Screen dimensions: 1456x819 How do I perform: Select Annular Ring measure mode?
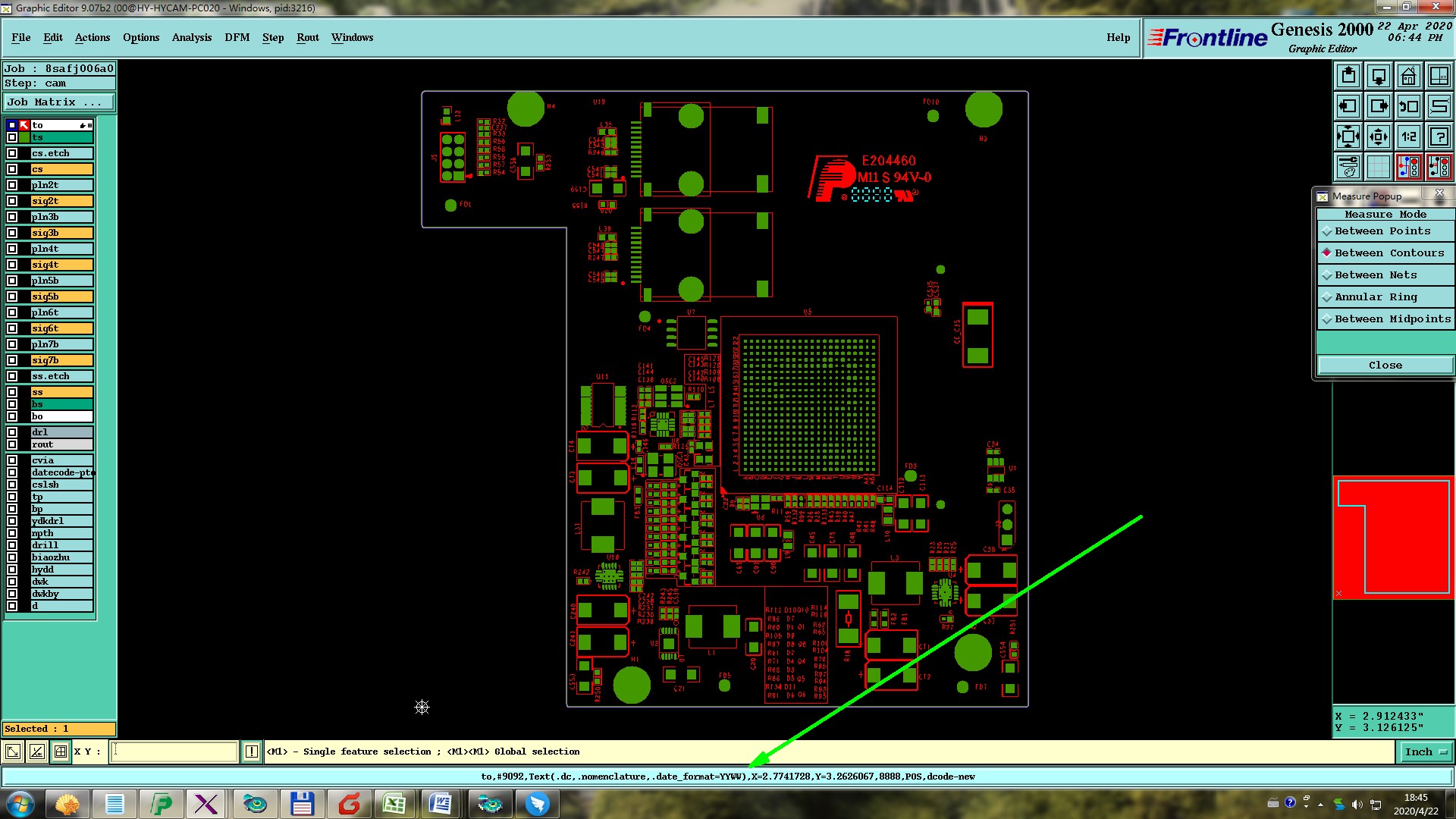tap(1376, 297)
